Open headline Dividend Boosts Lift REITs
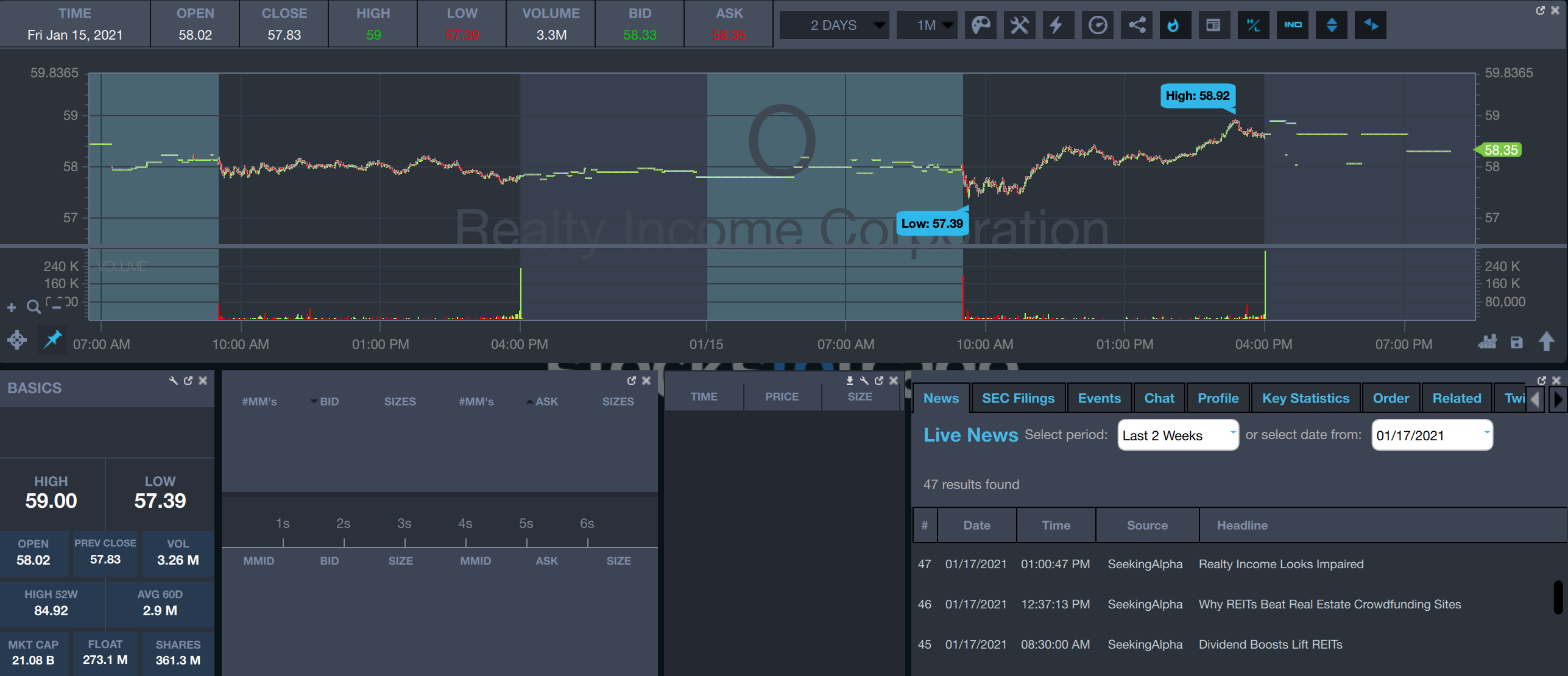Image resolution: width=1568 pixels, height=676 pixels. pos(1271,644)
